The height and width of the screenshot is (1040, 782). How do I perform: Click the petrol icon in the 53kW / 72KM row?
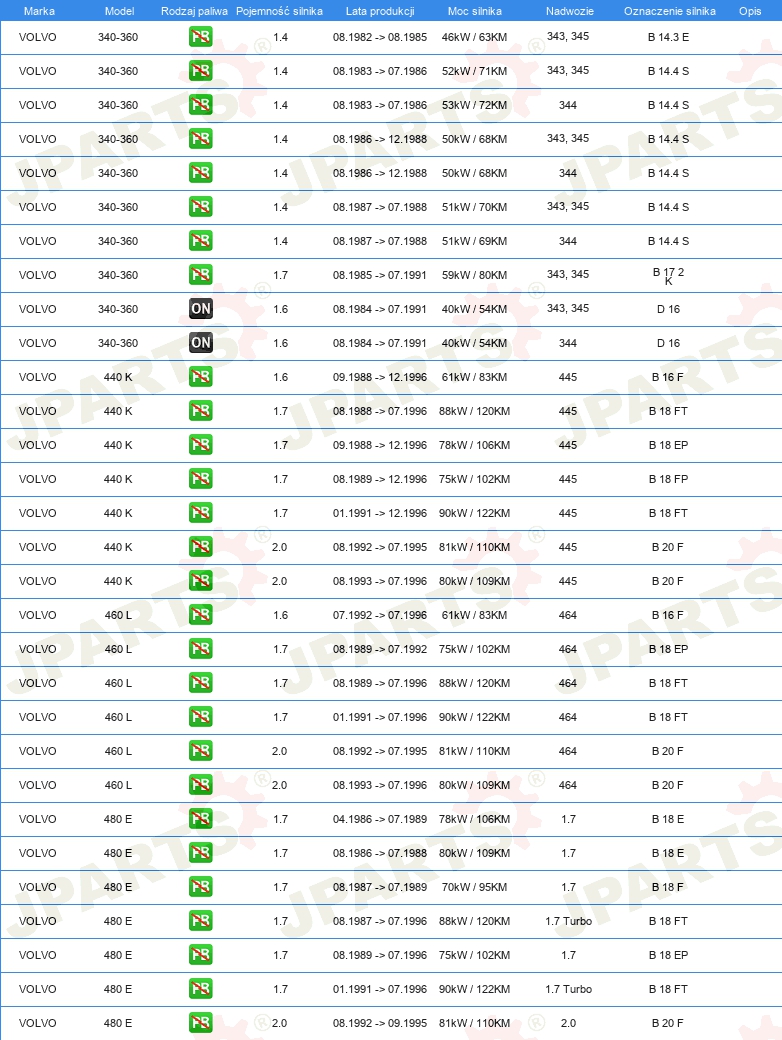[200, 105]
